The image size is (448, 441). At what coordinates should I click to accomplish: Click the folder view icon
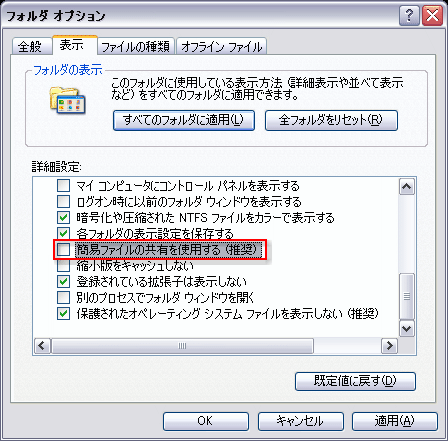68,100
